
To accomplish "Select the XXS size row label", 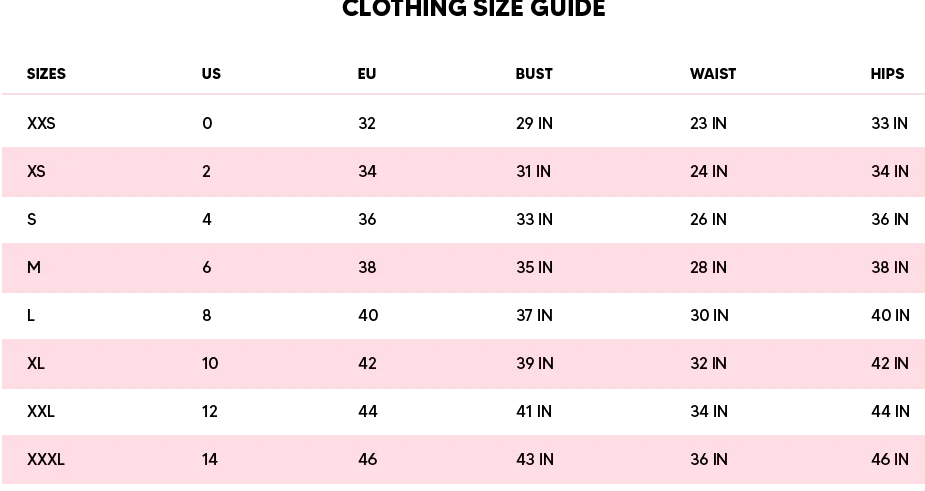I will (41, 123).
